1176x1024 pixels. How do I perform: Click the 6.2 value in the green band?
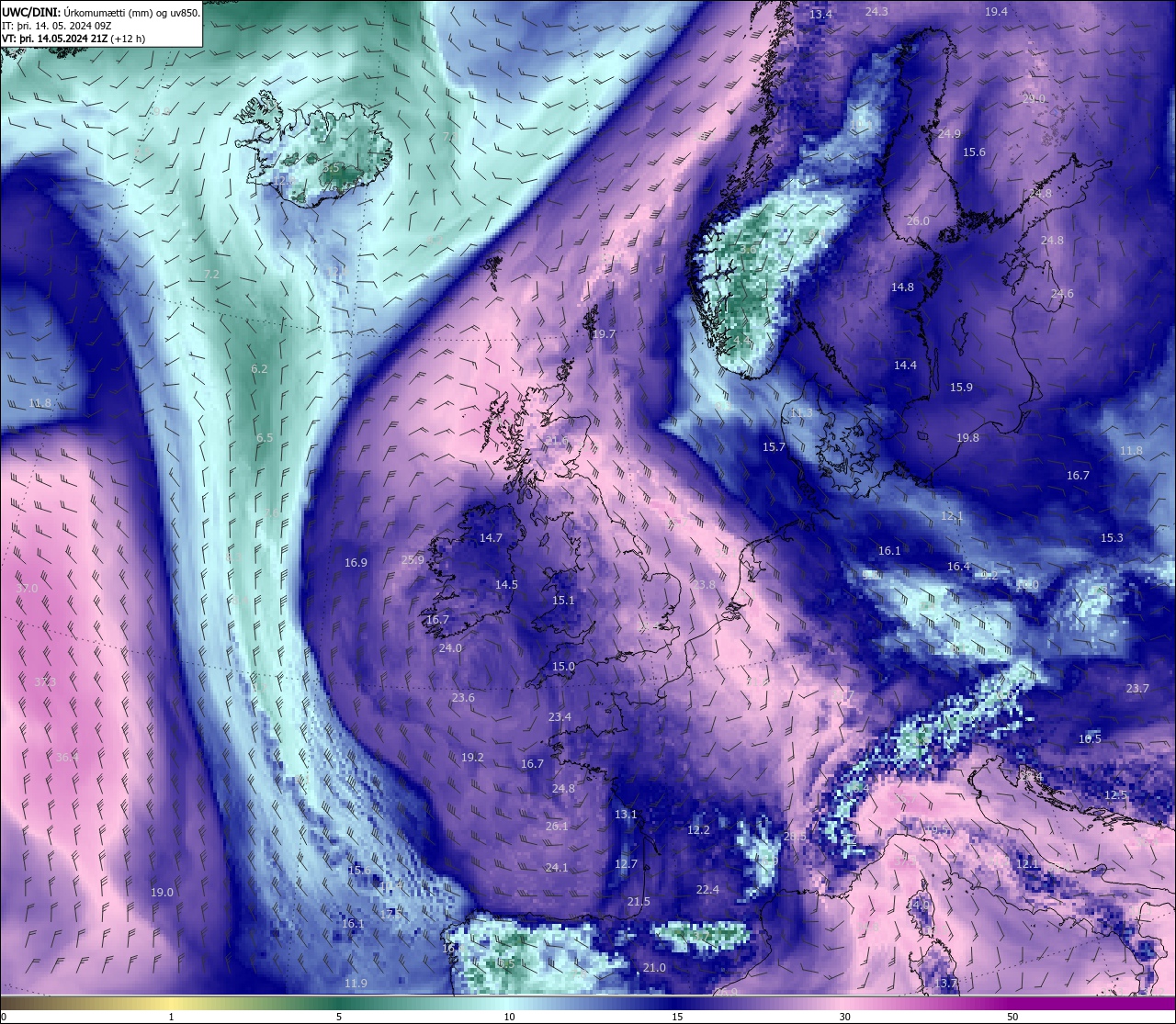click(x=259, y=368)
